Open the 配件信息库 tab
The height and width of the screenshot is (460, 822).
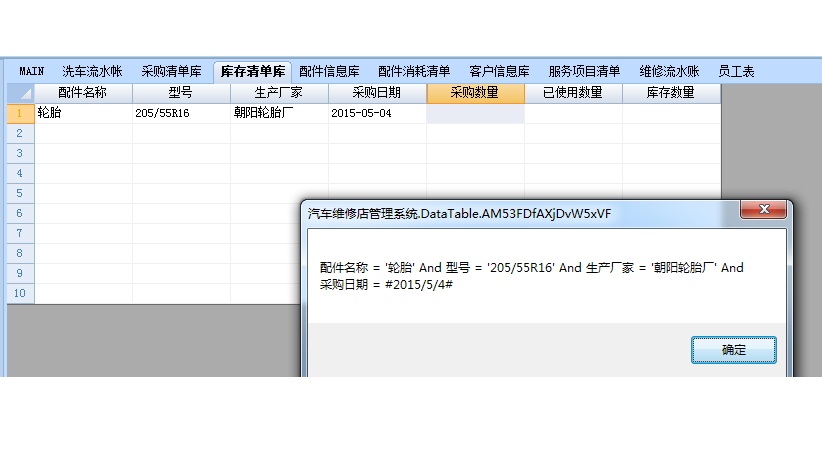click(x=329, y=71)
